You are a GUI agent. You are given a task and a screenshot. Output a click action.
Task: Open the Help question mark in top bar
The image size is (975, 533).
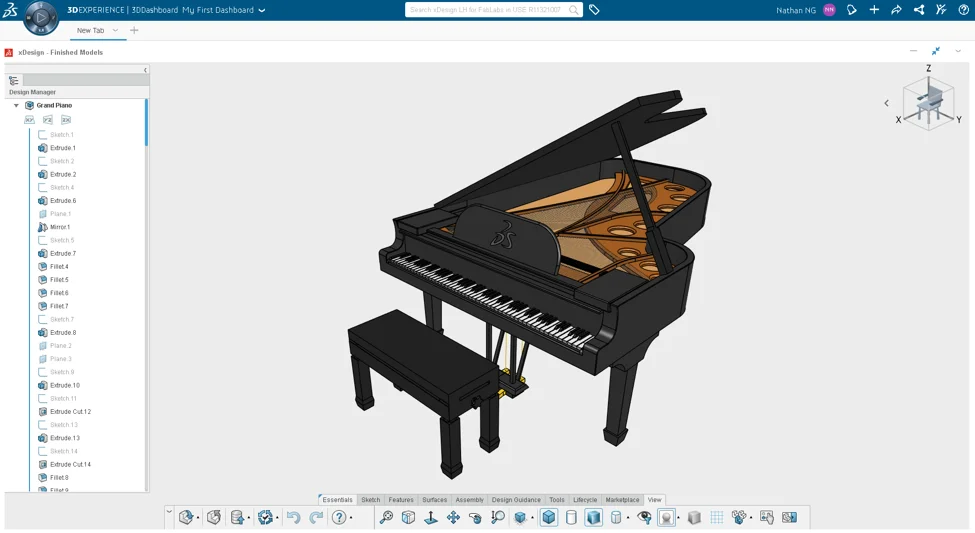click(x=963, y=10)
